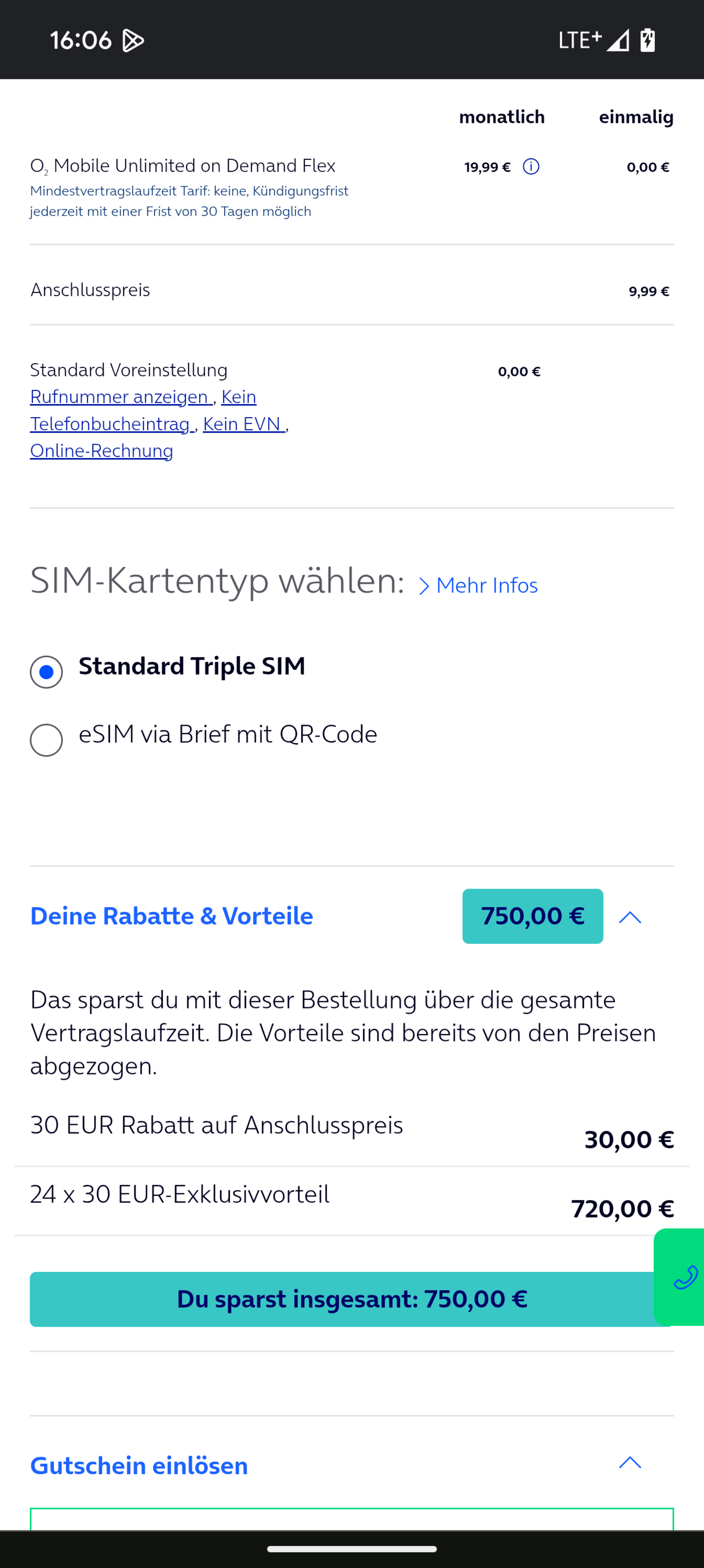
Task: Open Mehr Infos about SIM card types
Action: [479, 586]
